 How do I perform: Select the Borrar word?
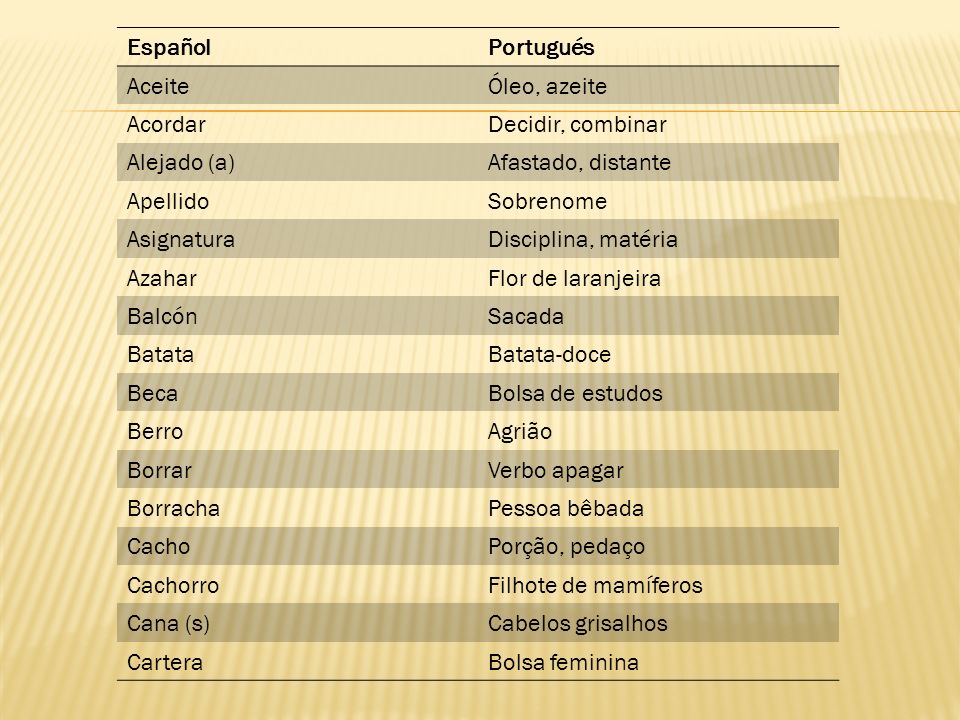pos(159,470)
